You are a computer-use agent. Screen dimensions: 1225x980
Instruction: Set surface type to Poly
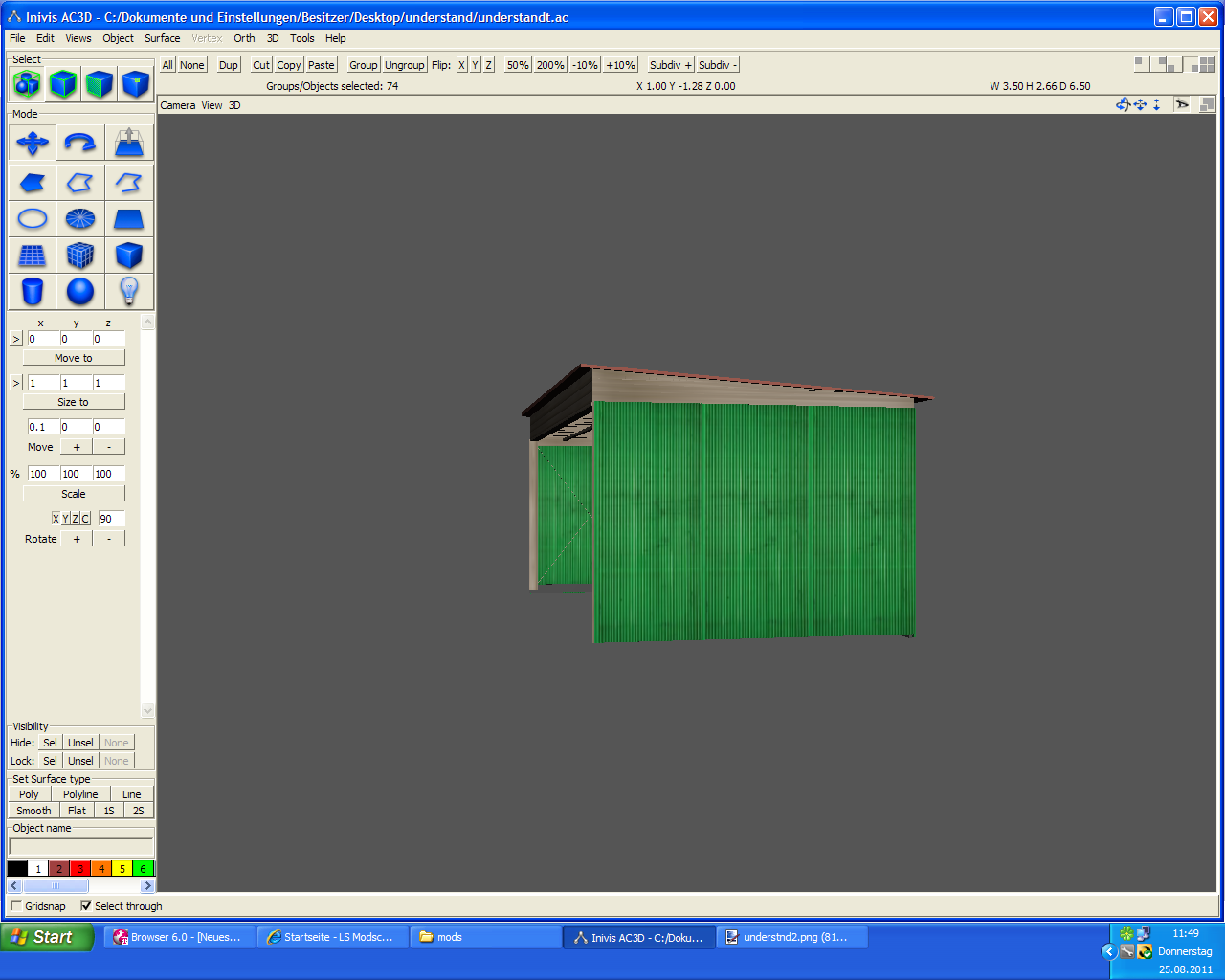tap(29, 794)
